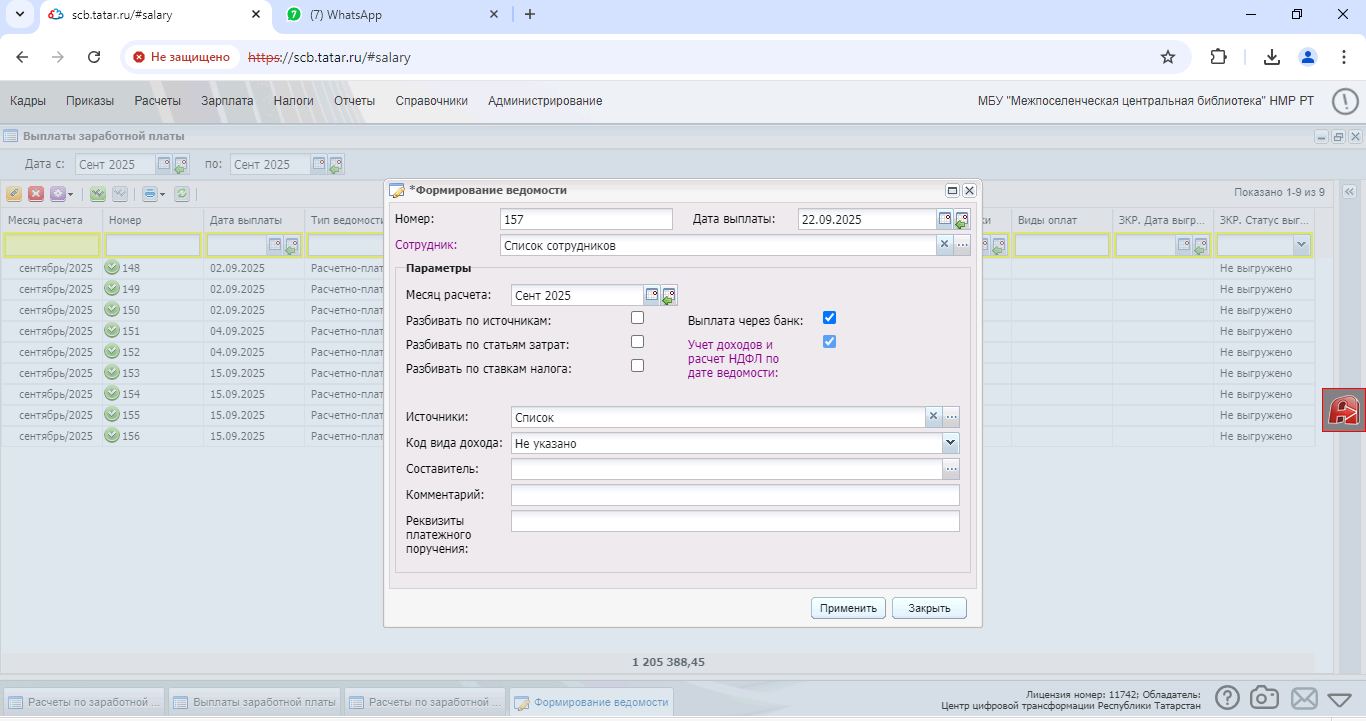Click the blue printer icon in toolbar
This screenshot has height=721, width=1366.
149,194
